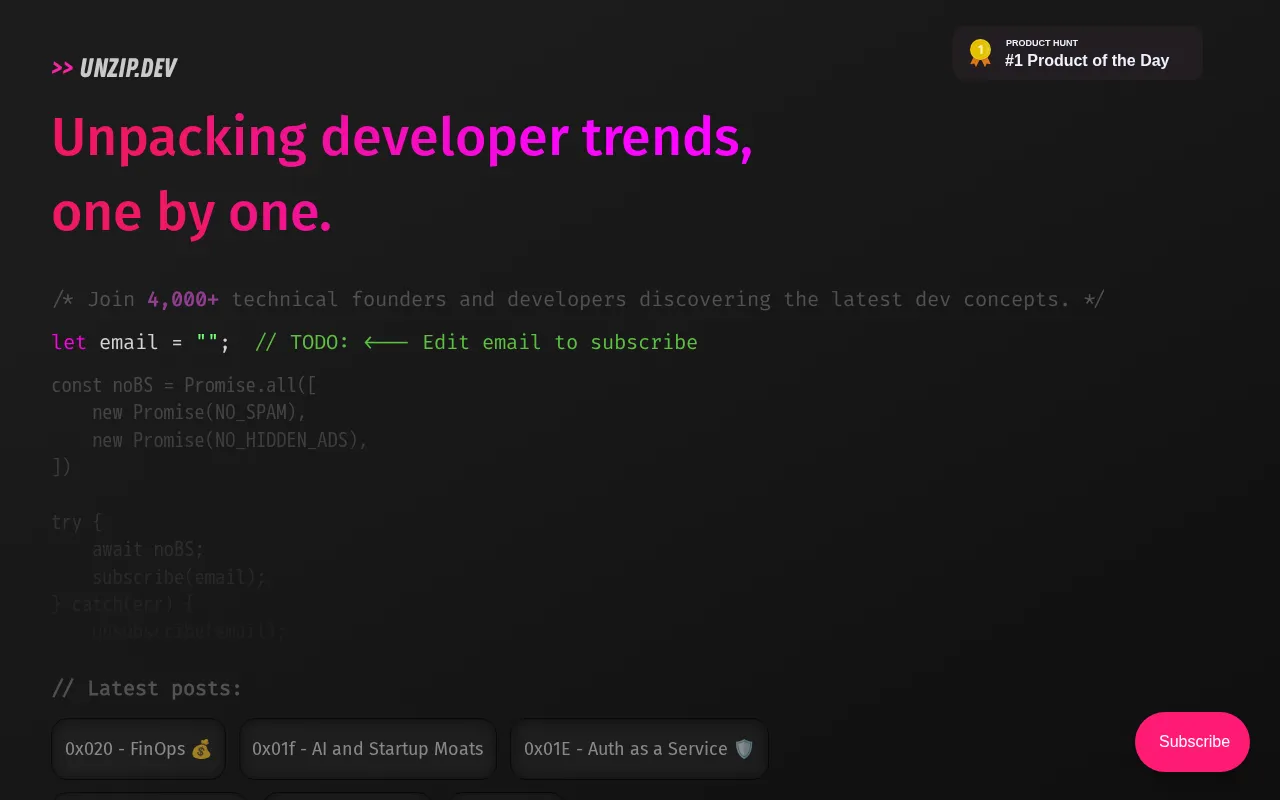Open the Product Hunt #1 Product badge
This screenshot has height=800, width=1280.
coord(1077,53)
